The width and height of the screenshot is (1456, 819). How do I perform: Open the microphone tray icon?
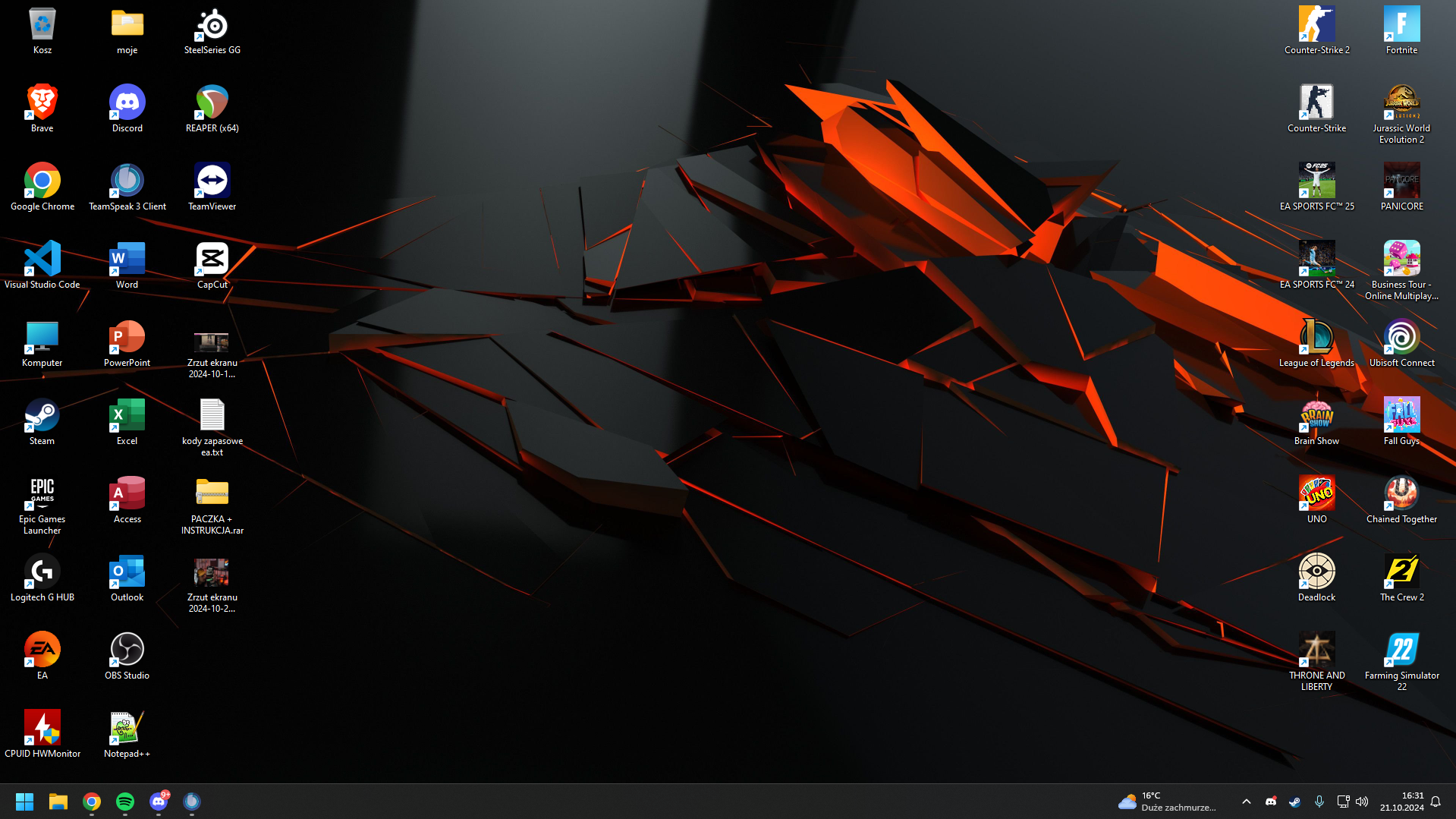point(1319,802)
